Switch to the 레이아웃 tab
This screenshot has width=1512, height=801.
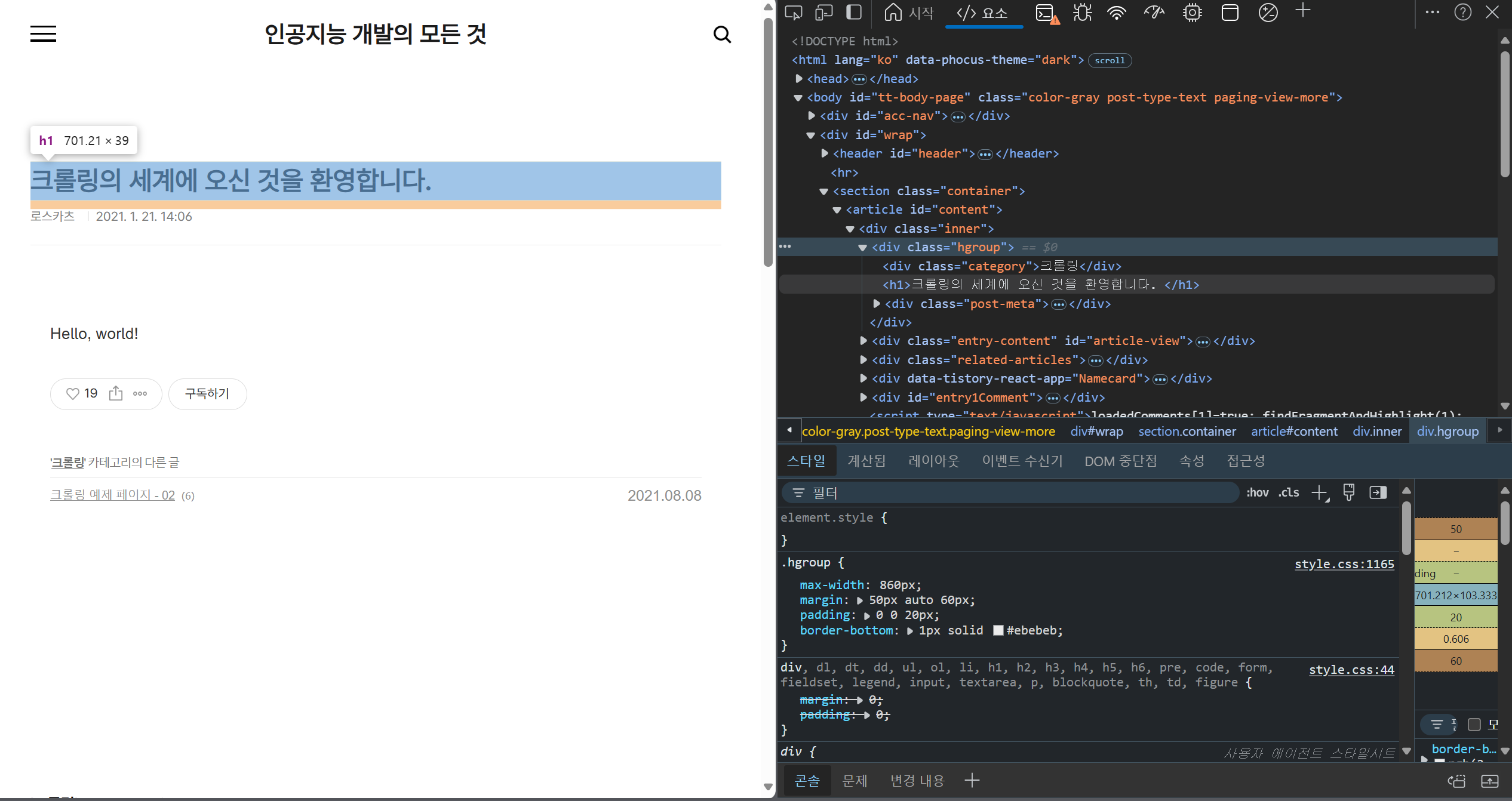point(933,461)
